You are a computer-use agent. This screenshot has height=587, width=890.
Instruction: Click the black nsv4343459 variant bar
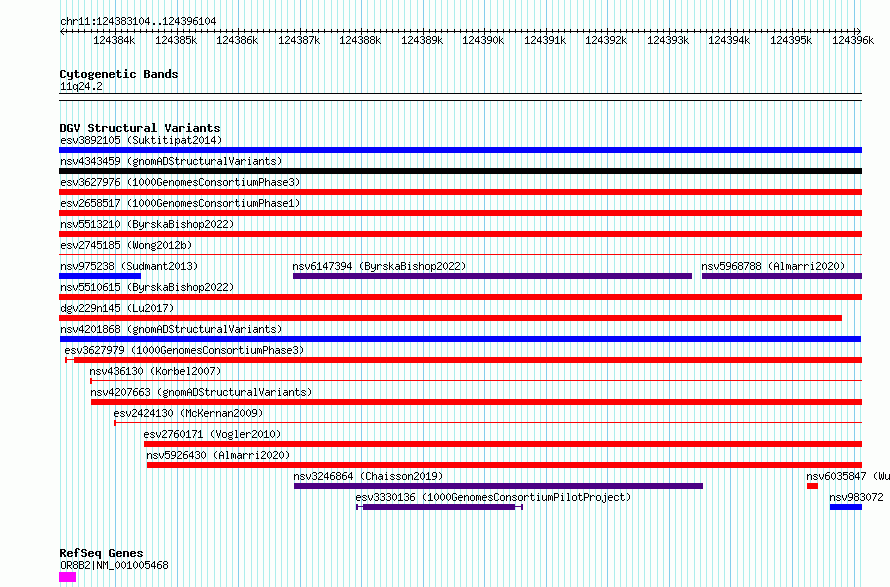click(460, 171)
